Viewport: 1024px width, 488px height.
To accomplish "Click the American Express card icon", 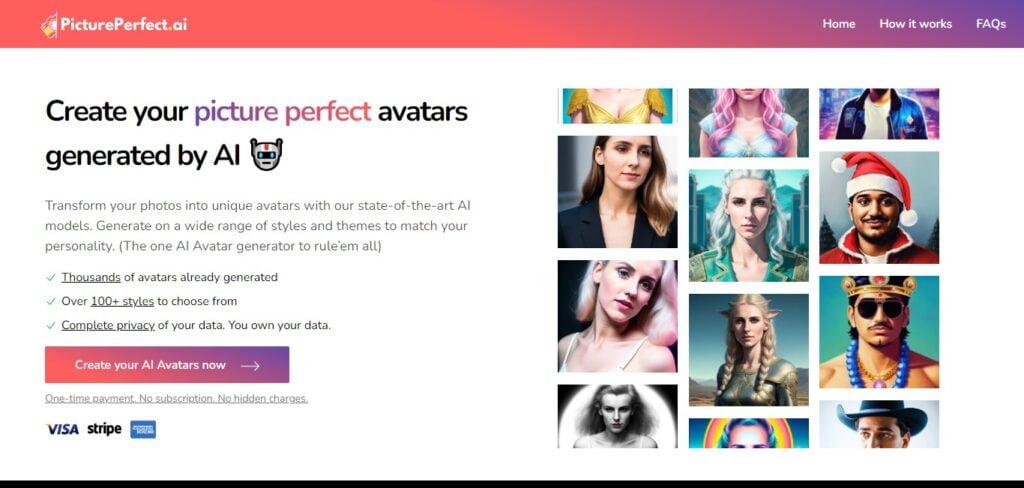I will pos(143,429).
